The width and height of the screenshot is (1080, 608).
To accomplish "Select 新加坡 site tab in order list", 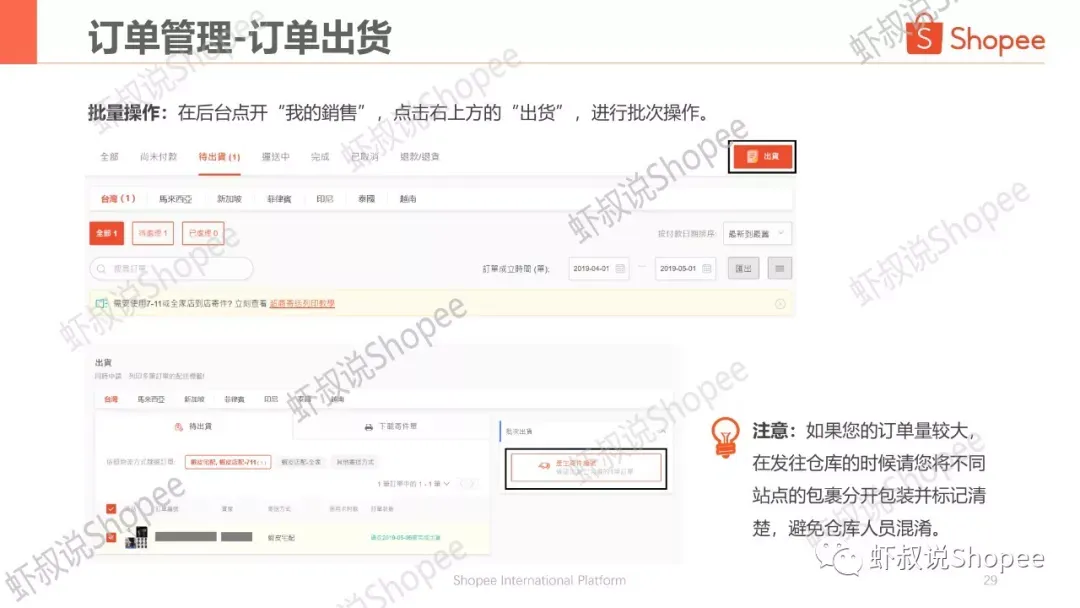I will coord(229,199).
